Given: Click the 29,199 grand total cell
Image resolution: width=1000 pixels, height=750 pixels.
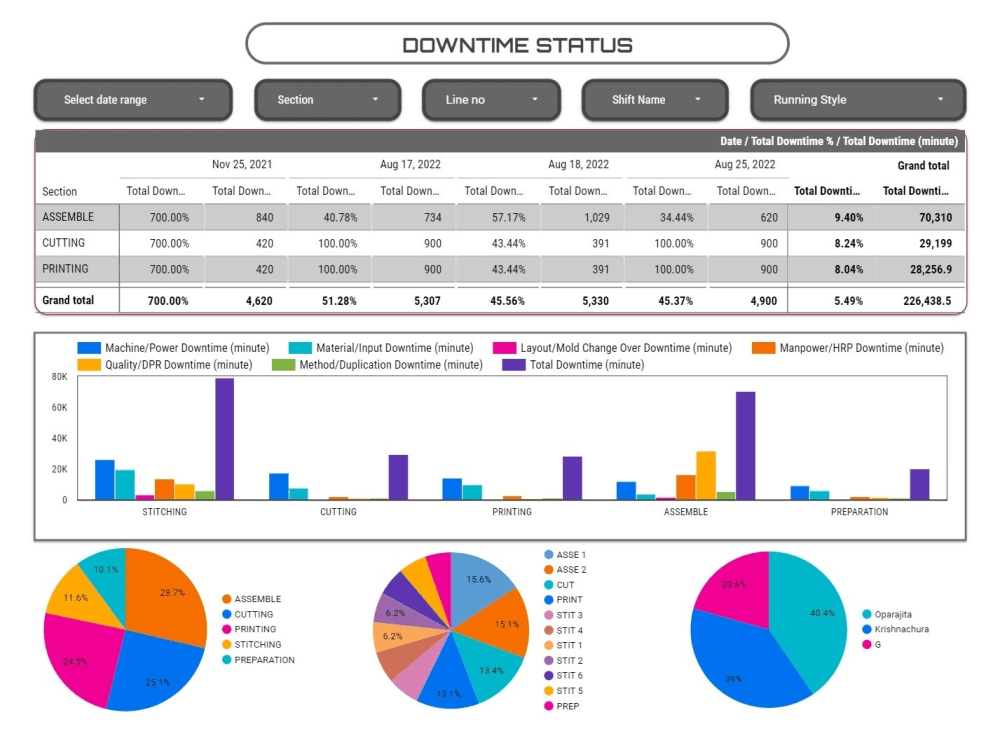Looking at the screenshot, I should 936,244.
